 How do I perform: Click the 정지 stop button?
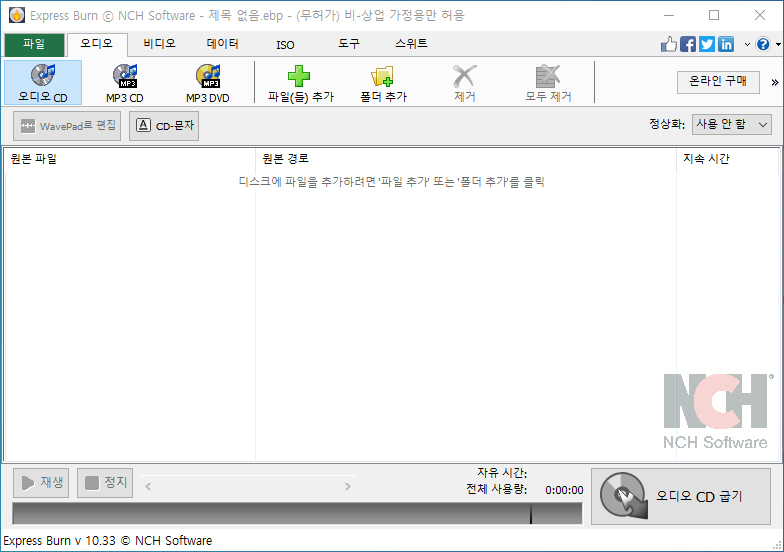click(105, 482)
